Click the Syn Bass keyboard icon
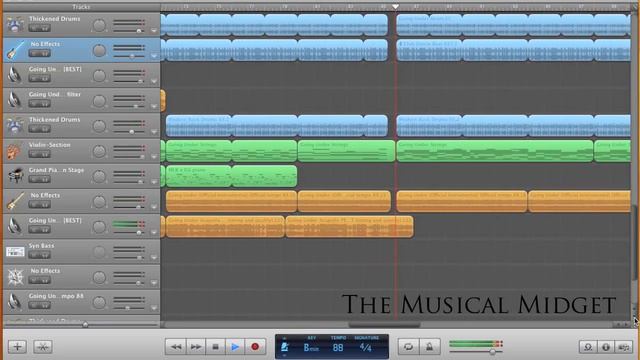 (x=15, y=251)
